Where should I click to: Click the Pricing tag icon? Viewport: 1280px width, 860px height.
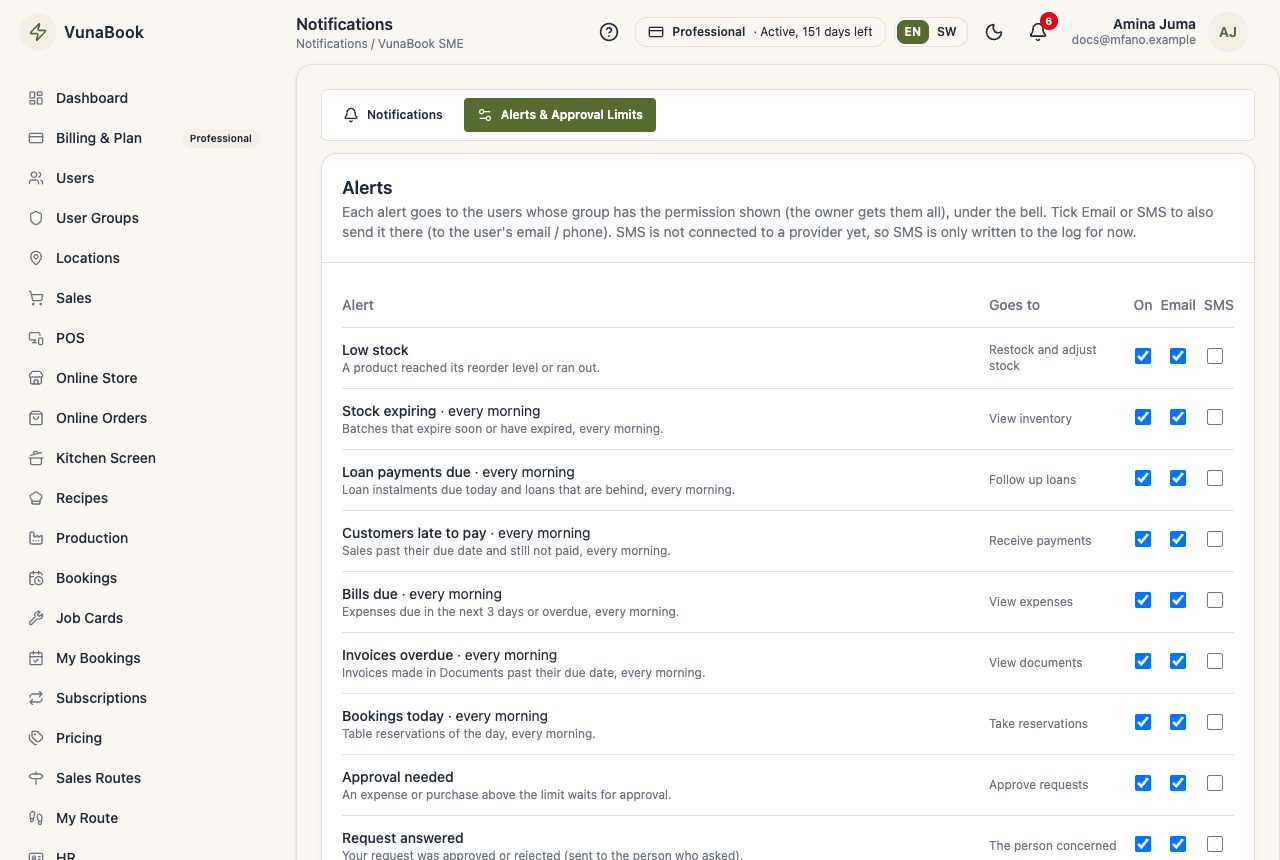point(36,738)
